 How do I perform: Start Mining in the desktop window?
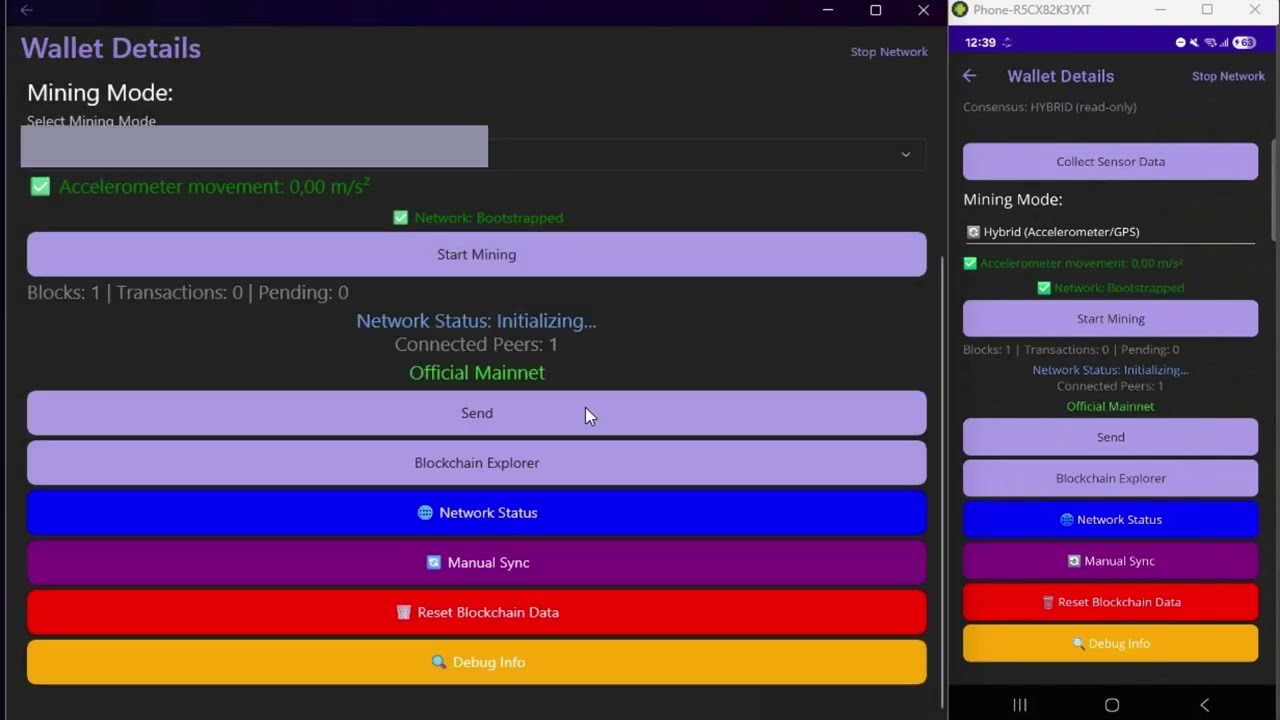[476, 254]
